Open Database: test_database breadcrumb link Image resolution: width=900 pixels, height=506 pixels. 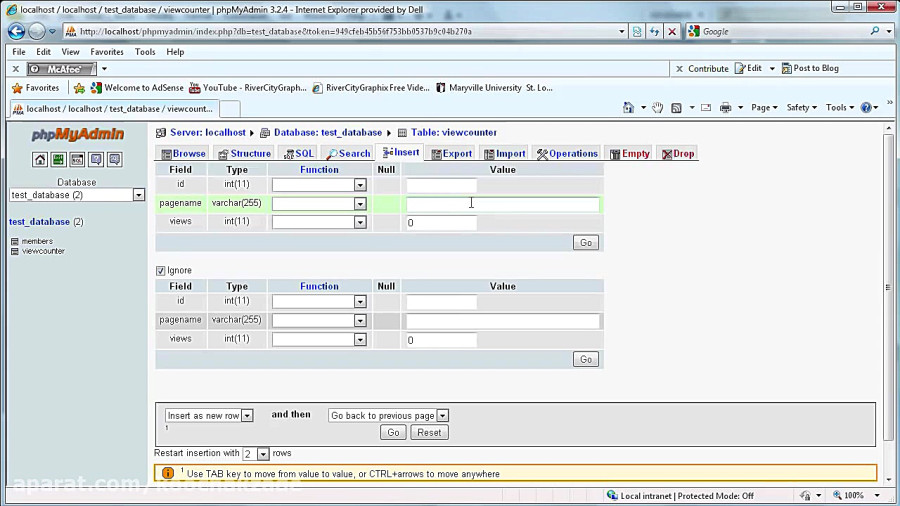coord(328,133)
